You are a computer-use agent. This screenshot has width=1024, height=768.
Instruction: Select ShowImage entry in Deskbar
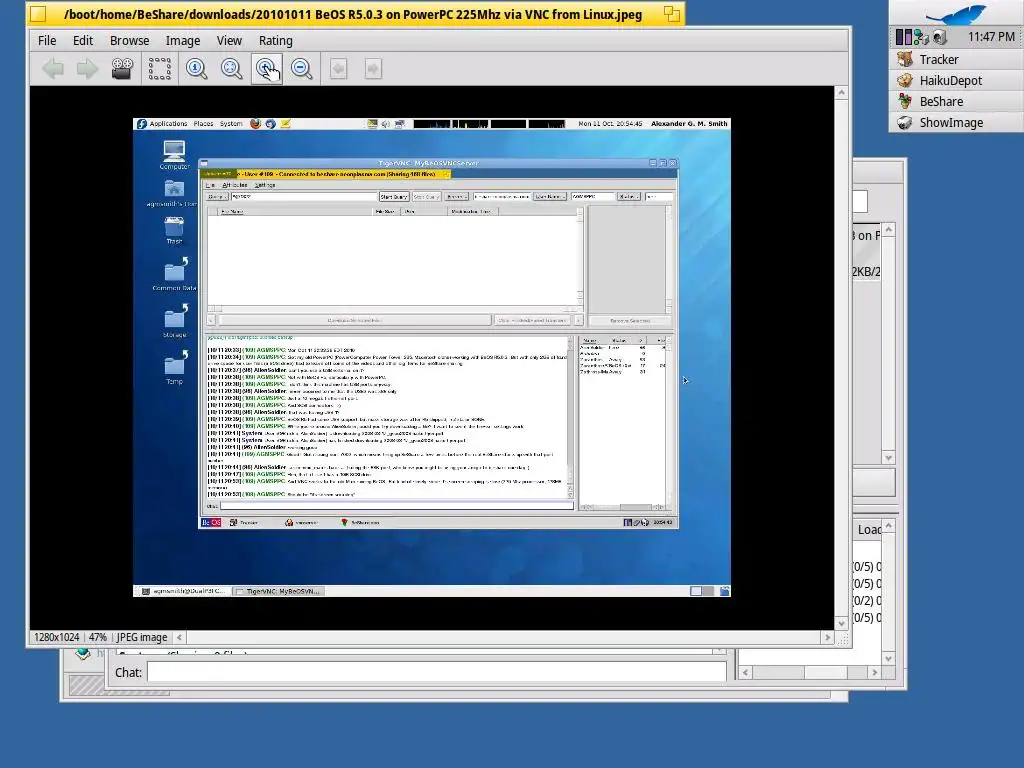point(956,122)
